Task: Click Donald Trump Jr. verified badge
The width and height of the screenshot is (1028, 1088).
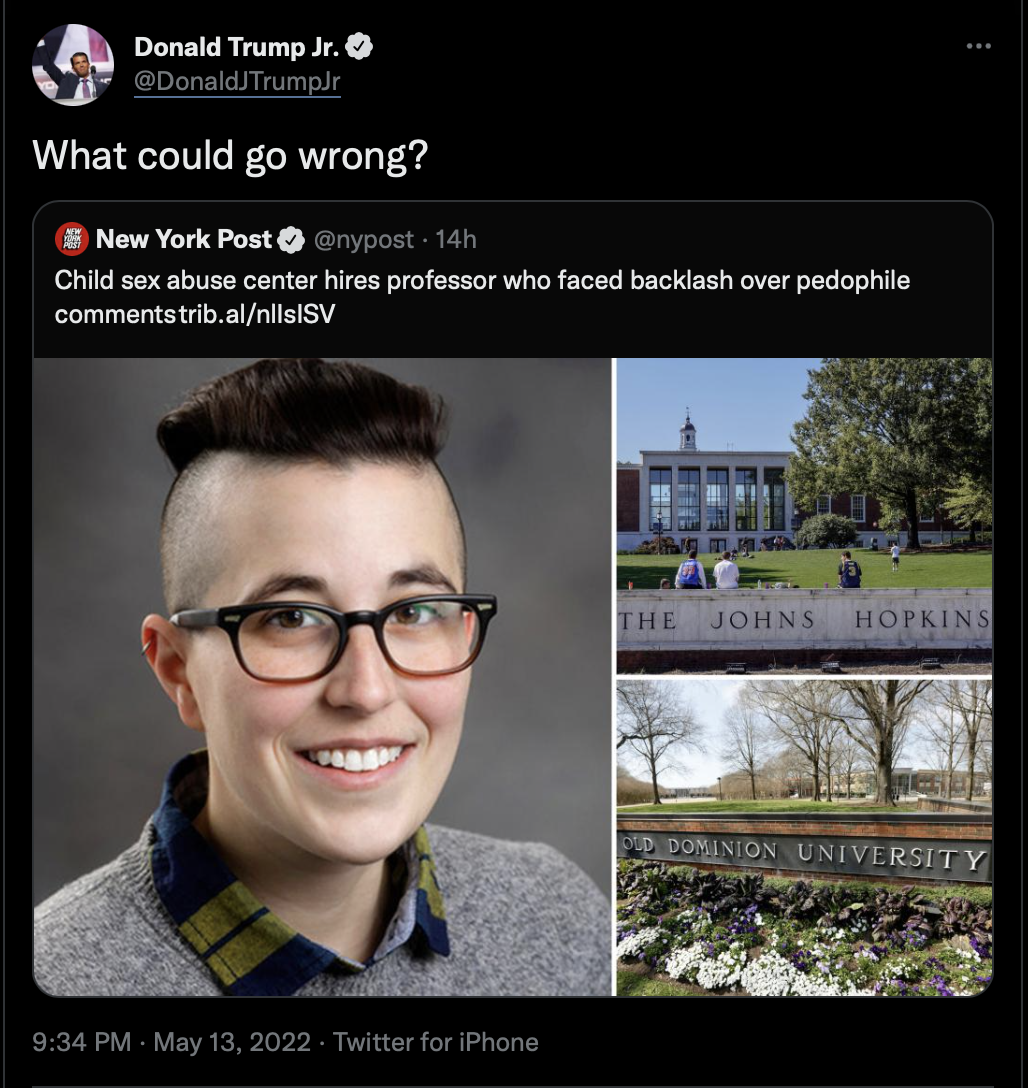Action: [359, 46]
